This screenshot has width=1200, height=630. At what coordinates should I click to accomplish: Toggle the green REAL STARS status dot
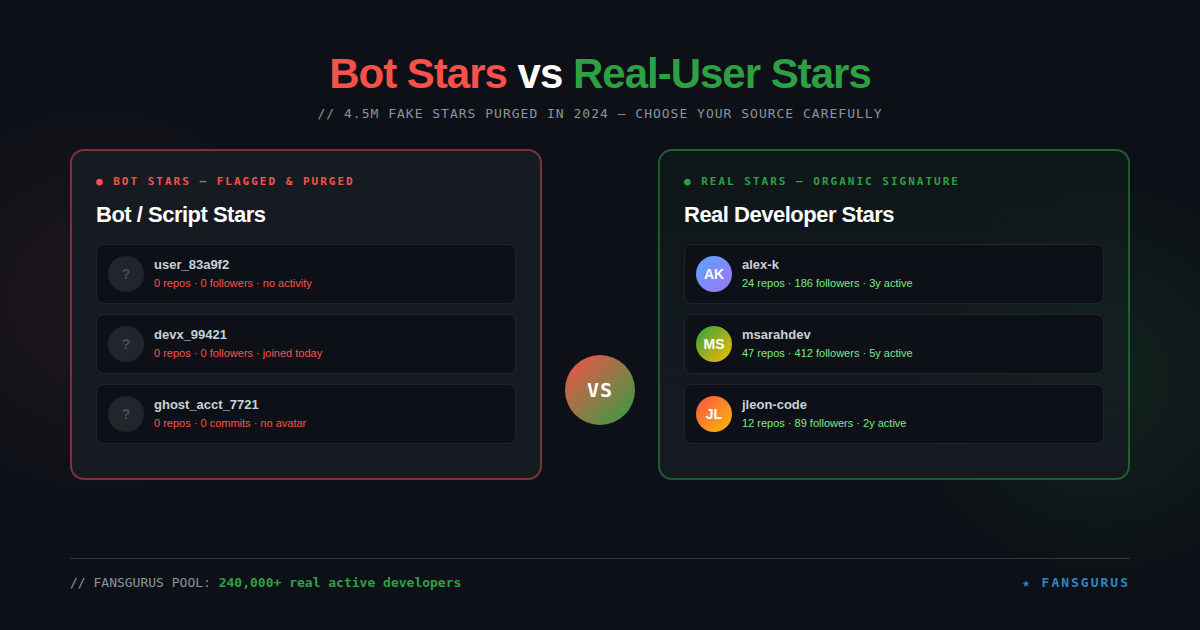(685, 181)
